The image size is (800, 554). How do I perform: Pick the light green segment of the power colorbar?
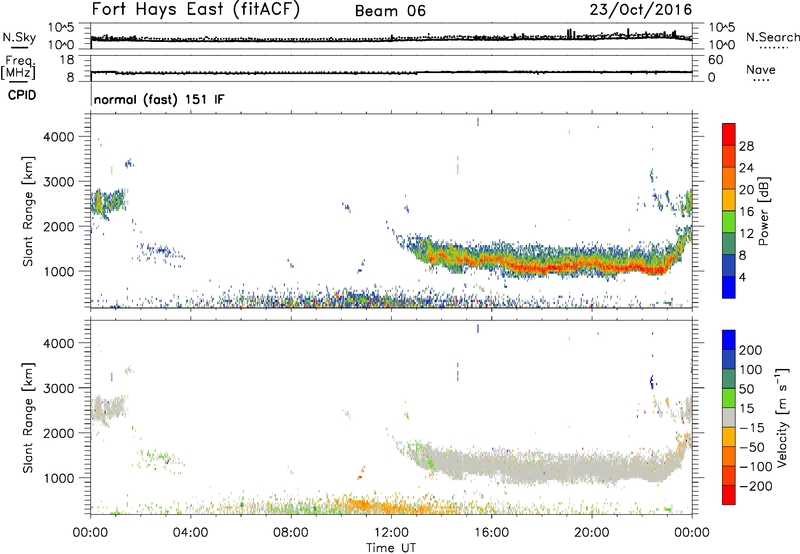[729, 221]
